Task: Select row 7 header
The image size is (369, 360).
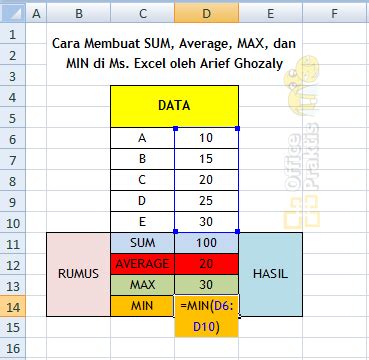Action: point(12,160)
